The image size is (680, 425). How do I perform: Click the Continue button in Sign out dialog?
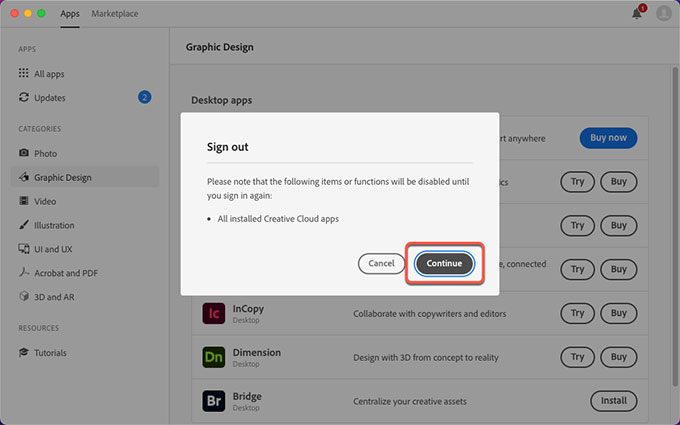pos(444,263)
